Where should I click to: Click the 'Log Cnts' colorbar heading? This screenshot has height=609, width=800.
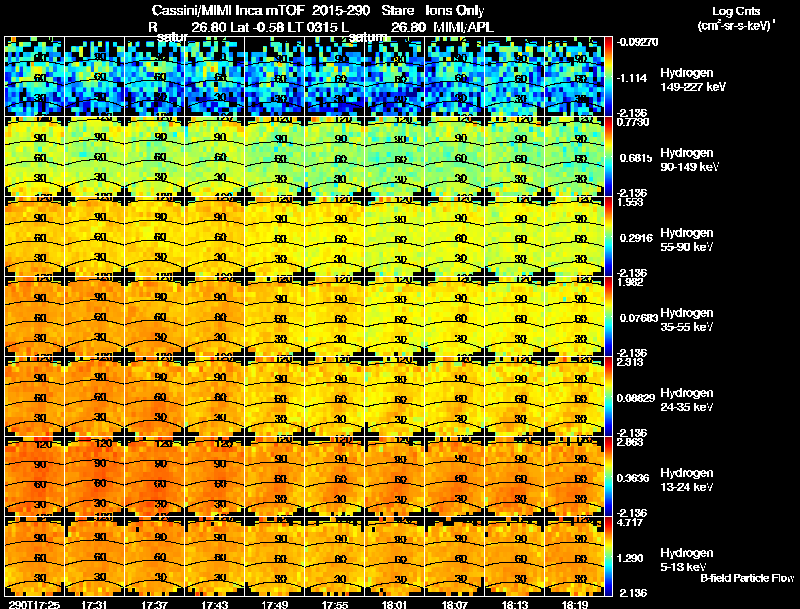tap(736, 11)
